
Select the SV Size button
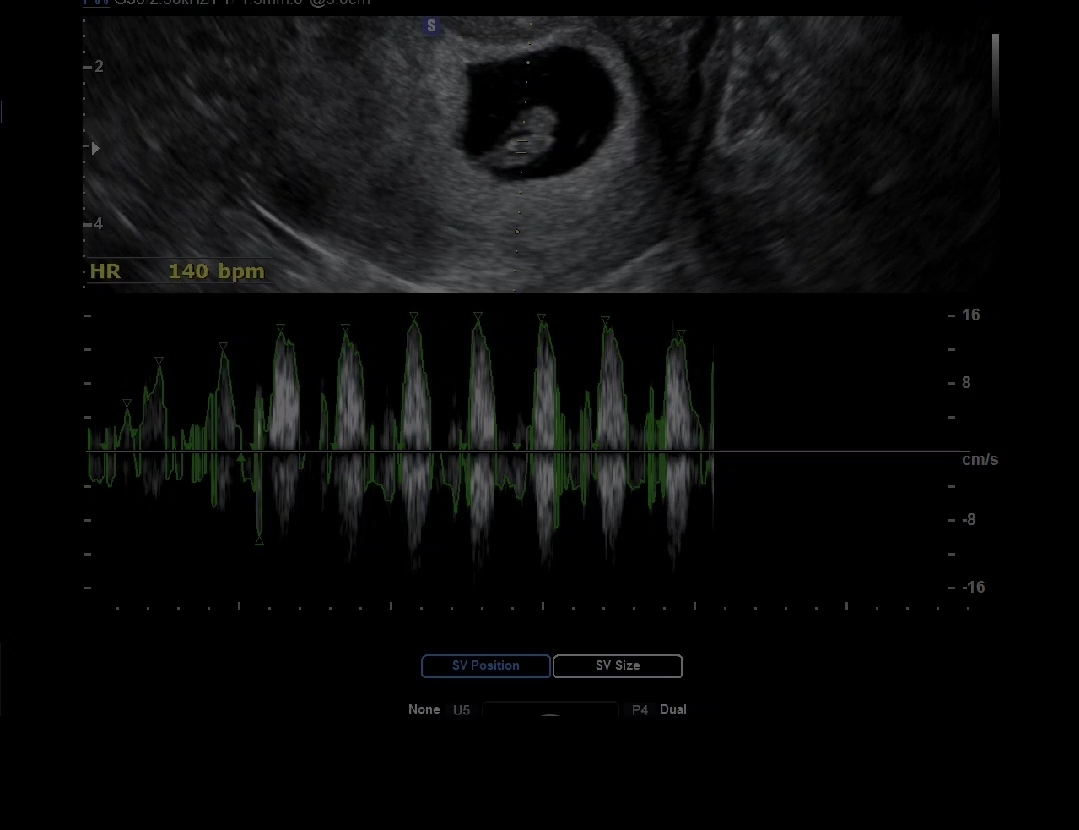(617, 666)
